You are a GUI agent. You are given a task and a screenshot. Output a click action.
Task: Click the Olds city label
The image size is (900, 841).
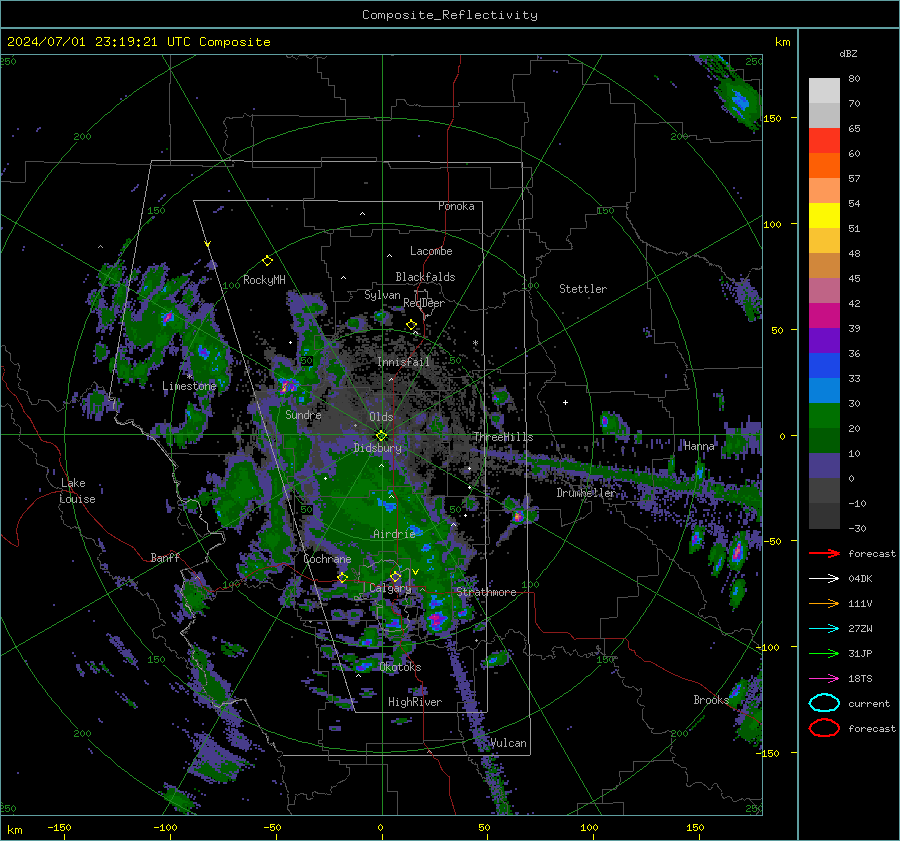pyautogui.click(x=381, y=417)
